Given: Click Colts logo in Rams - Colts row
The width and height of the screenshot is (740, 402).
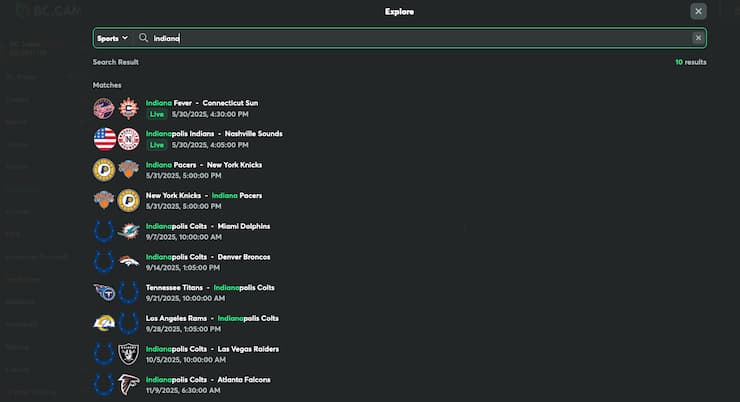Looking at the screenshot, I should tap(128, 323).
